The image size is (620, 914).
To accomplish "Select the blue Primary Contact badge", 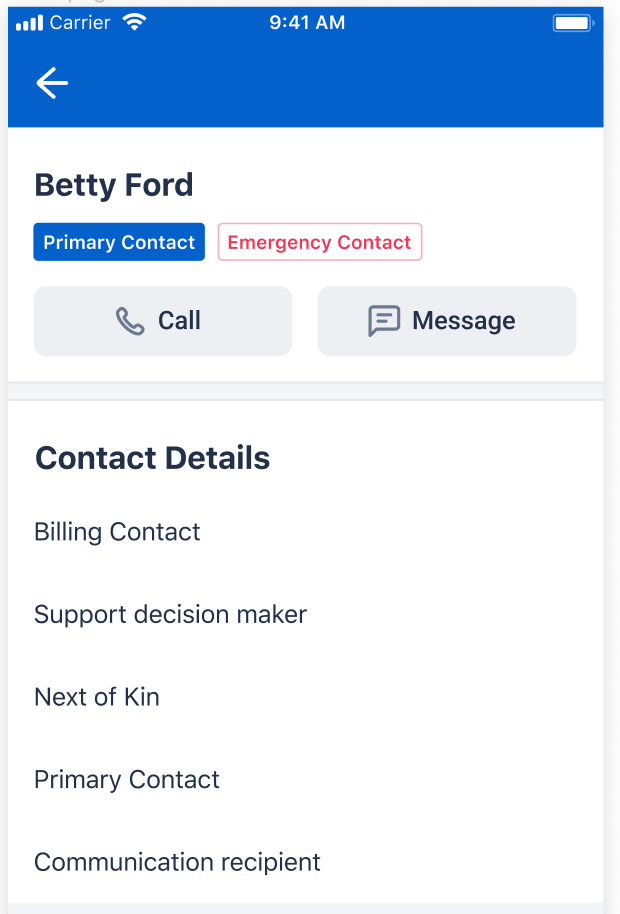I will (x=119, y=242).
